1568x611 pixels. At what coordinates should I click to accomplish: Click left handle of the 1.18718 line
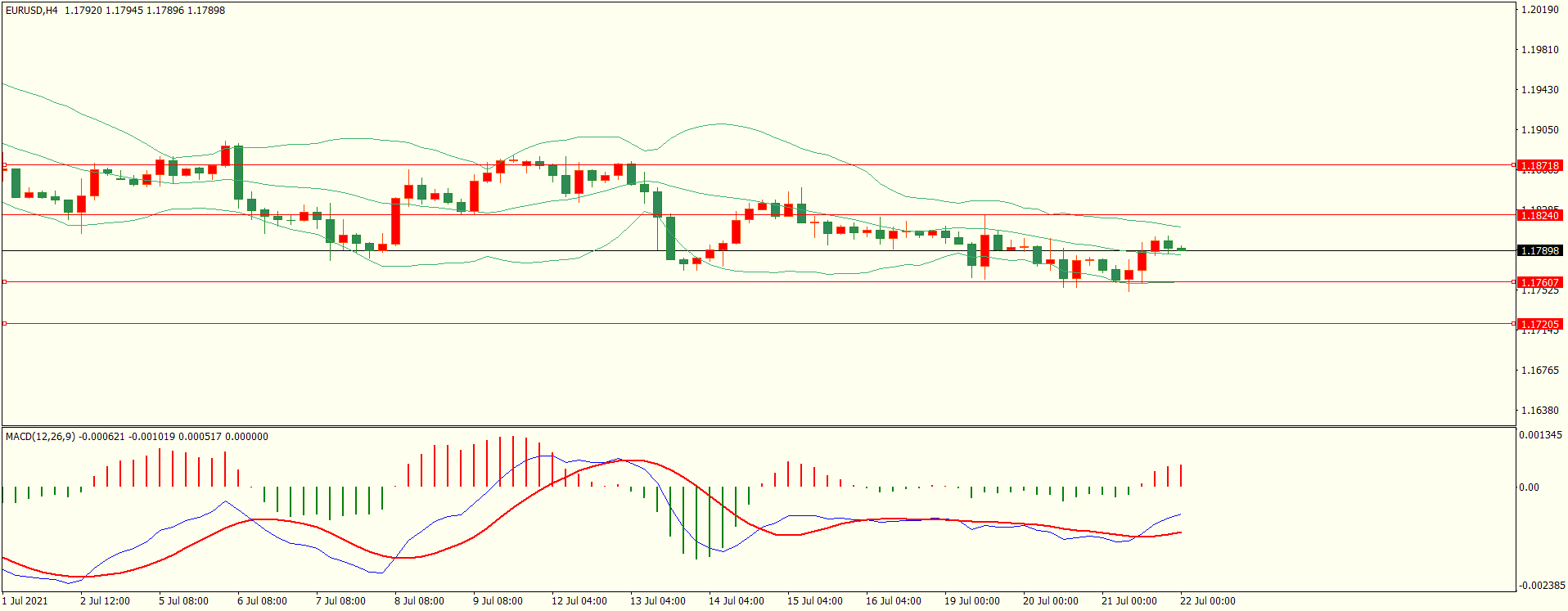click(4, 165)
